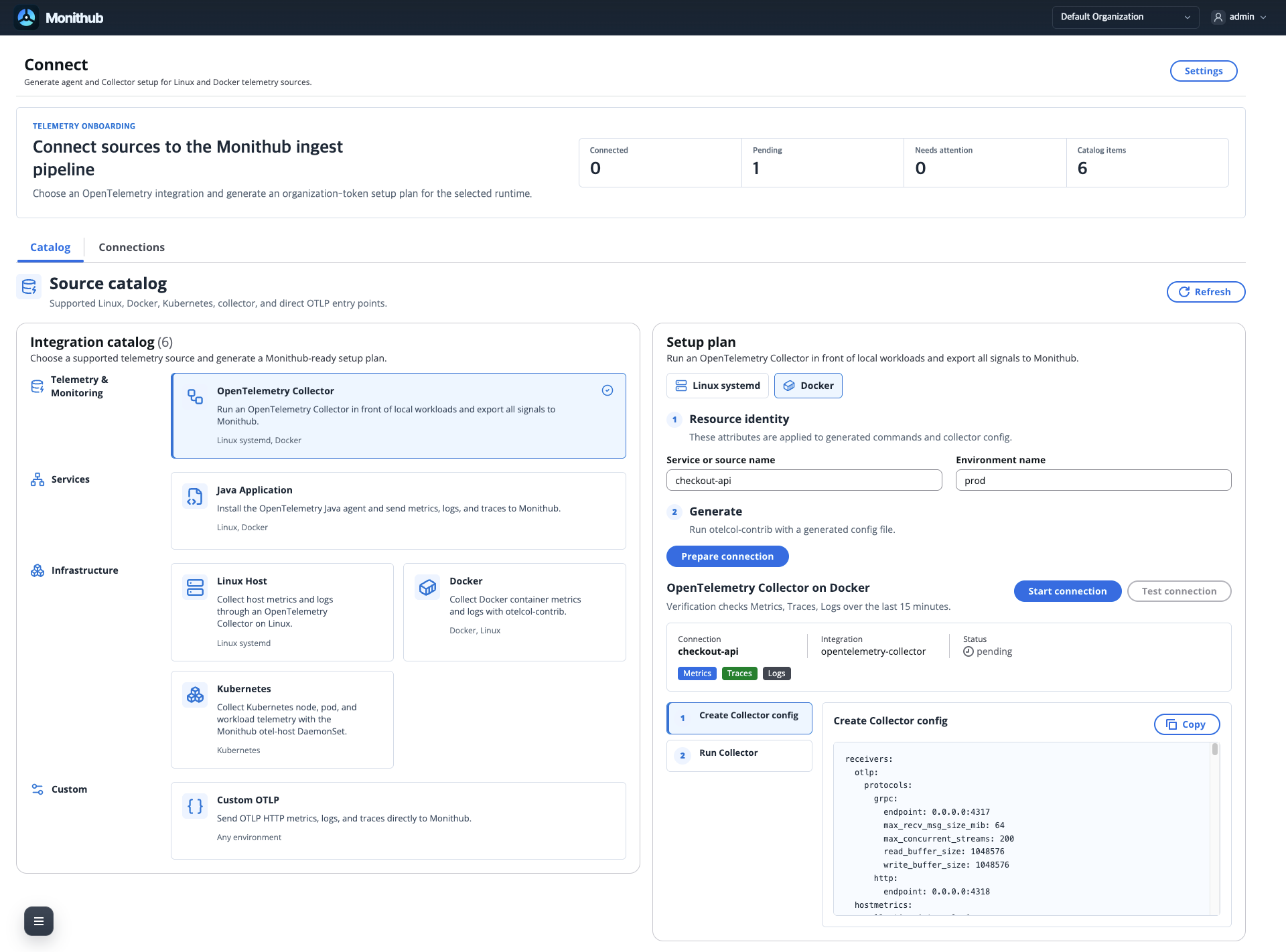
Task: Click the 'endpoint: 0.0.0.0:4317' config line
Action: [x=936, y=812]
